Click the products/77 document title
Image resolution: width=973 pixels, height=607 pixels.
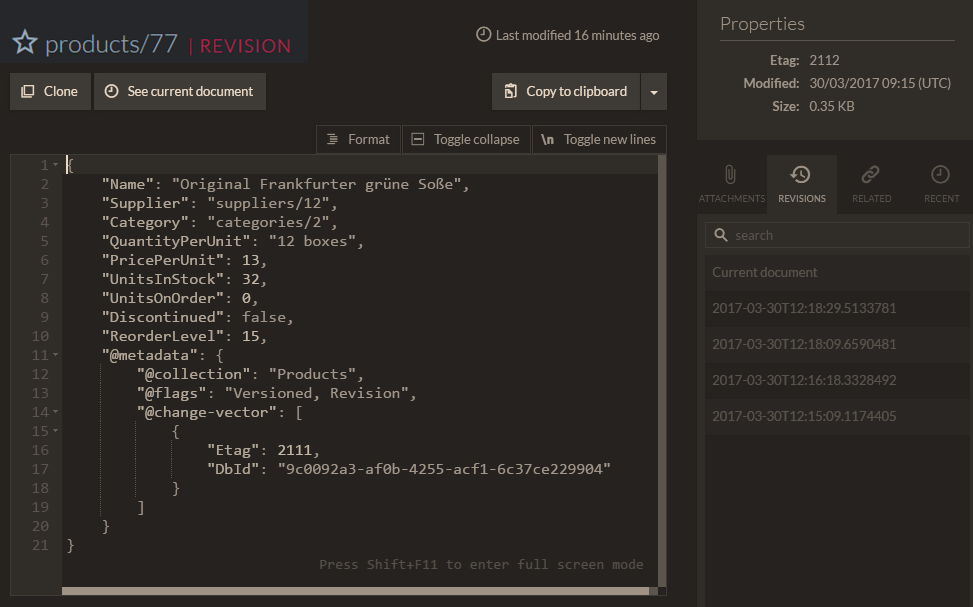click(x=112, y=44)
